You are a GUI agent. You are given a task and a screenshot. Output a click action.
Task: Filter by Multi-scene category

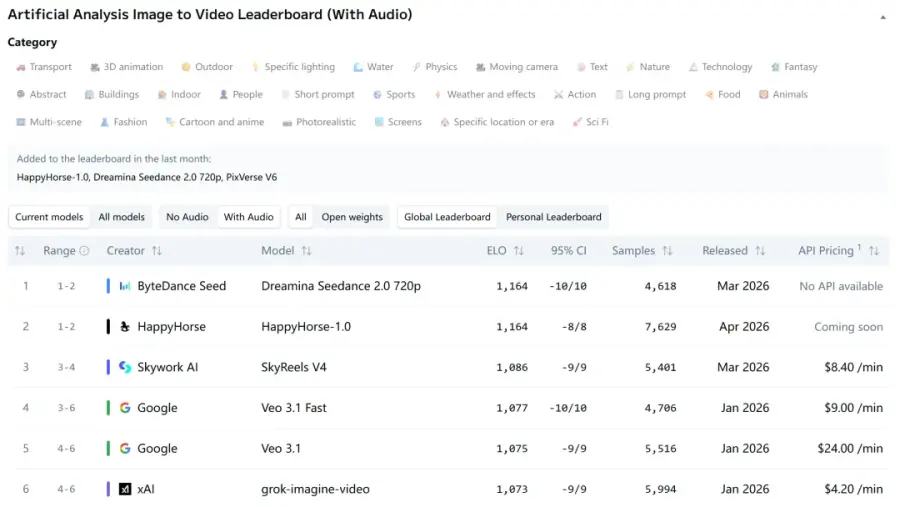pos(49,122)
